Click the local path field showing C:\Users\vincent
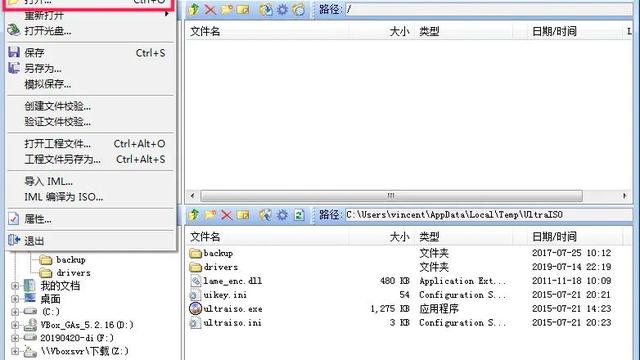640x360 pixels. [489, 215]
